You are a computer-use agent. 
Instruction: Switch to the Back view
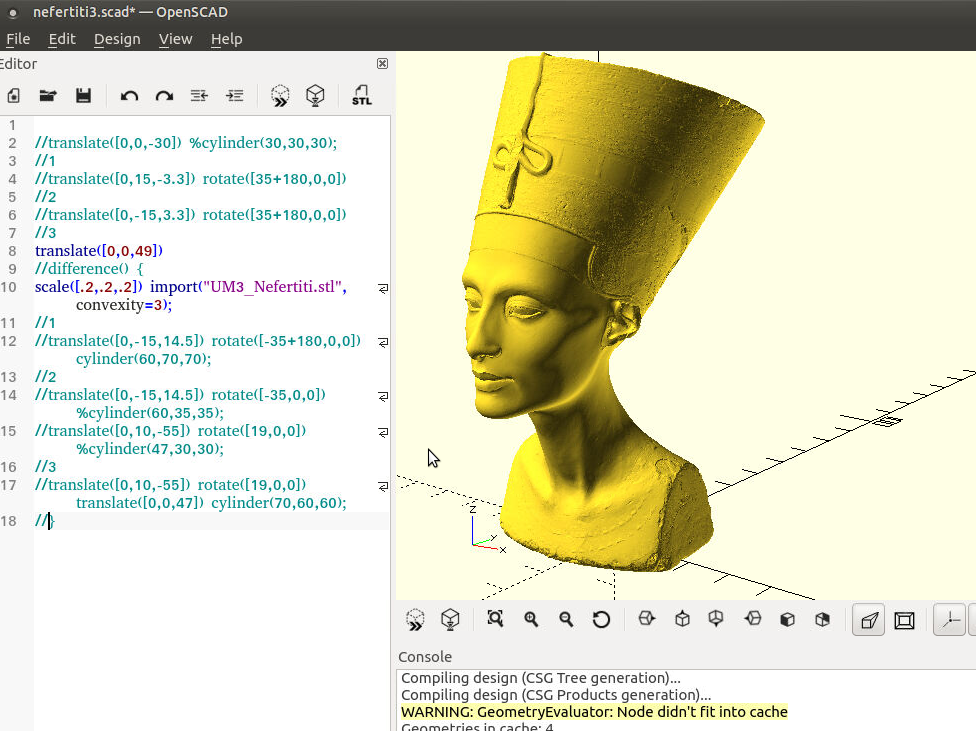coord(823,620)
